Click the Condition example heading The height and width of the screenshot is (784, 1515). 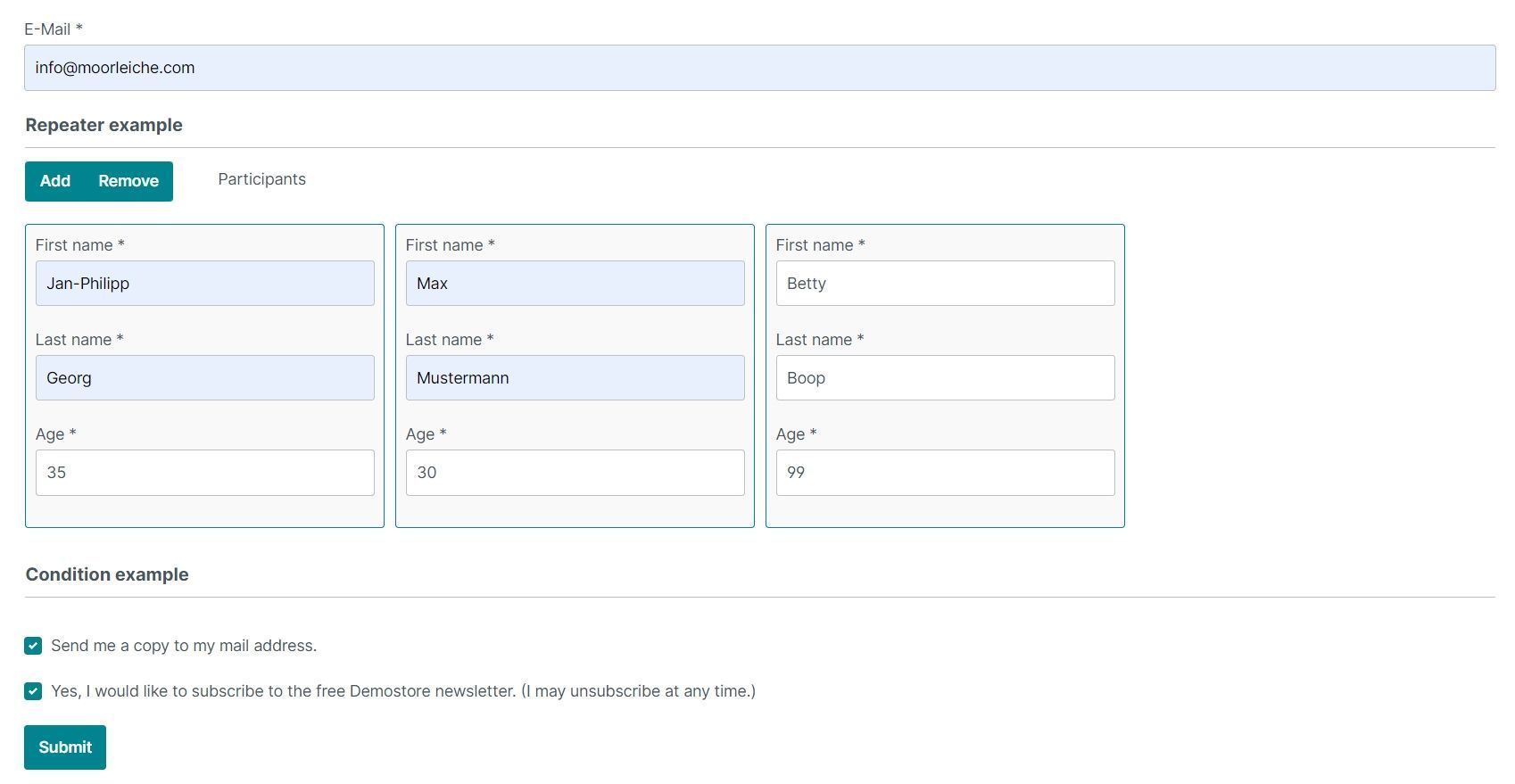(107, 575)
